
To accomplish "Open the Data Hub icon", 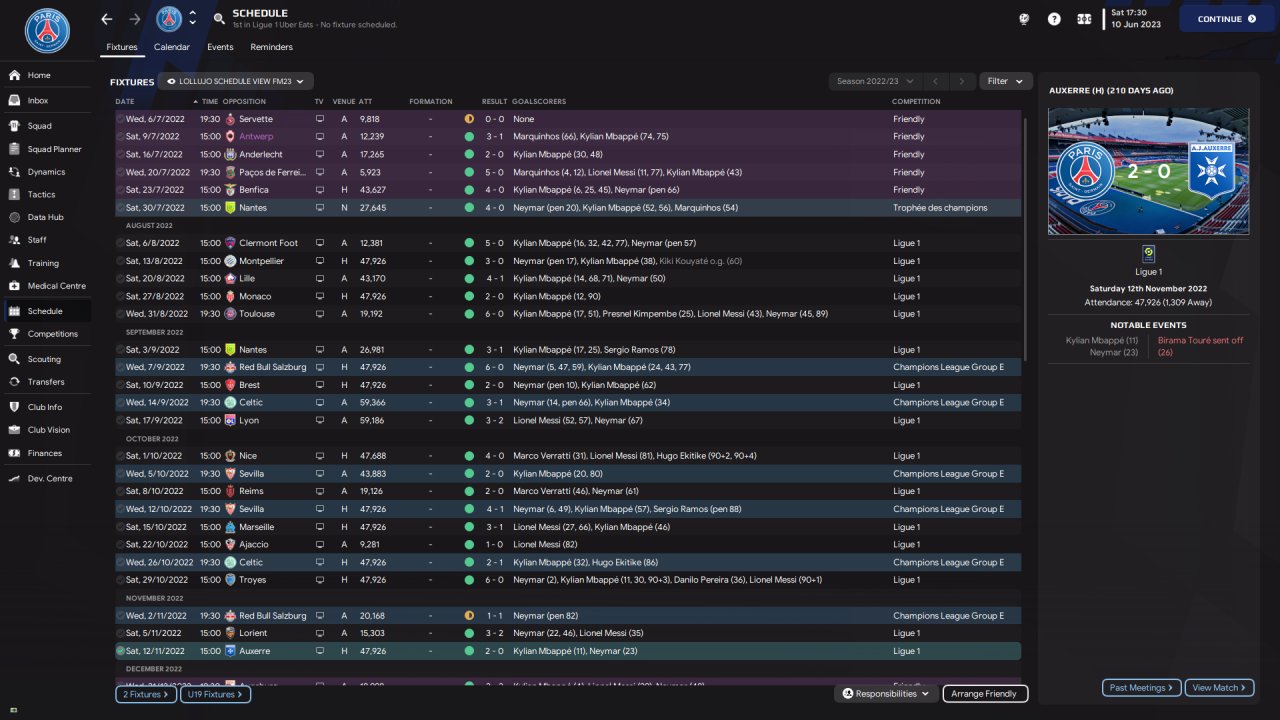I will click(x=14, y=217).
